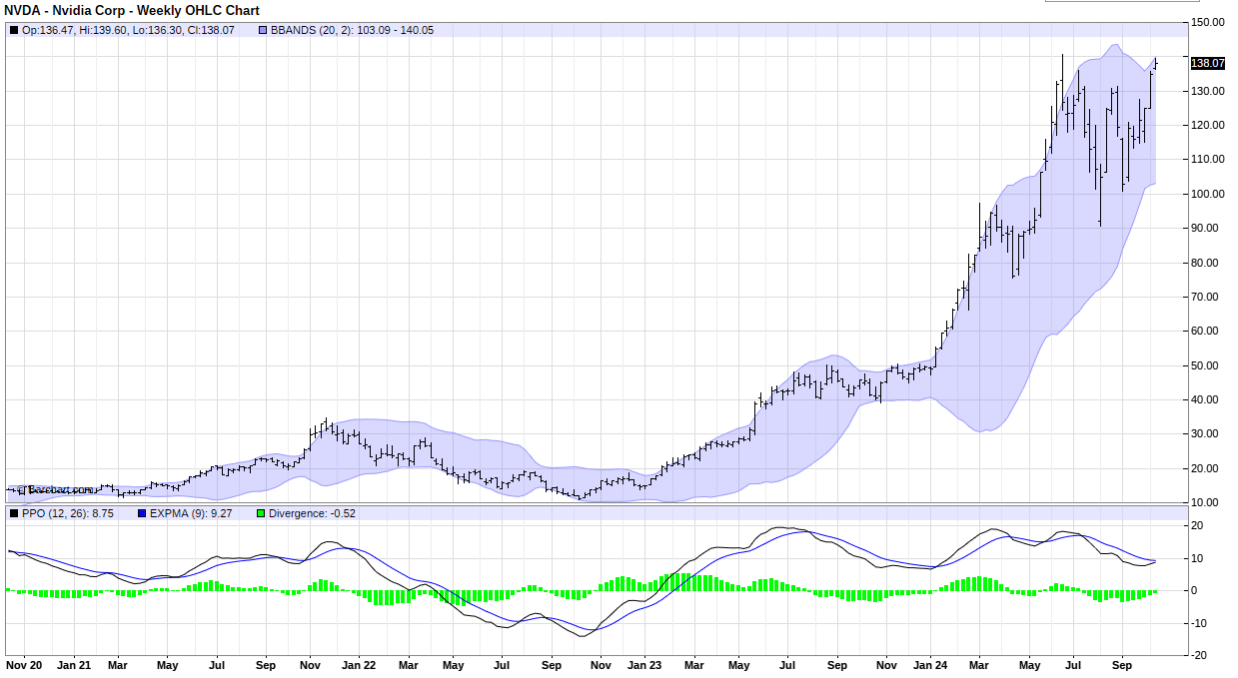The image size is (1238, 678).
Task: Click the 90.00 price axis label
Action: 1207,228
